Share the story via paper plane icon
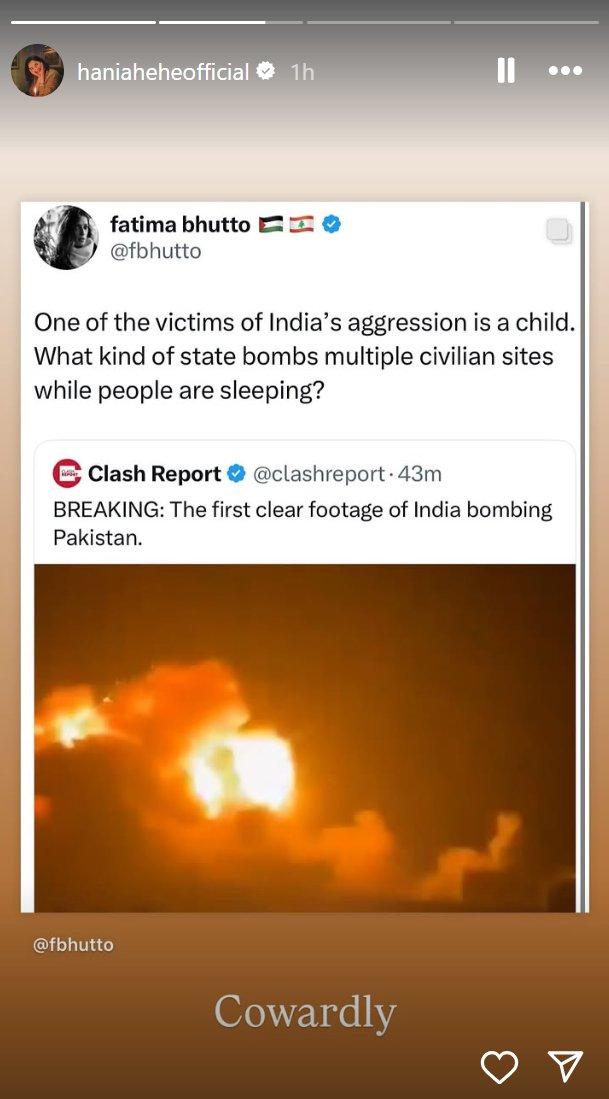Screen dimensions: 609x1099 pyautogui.click(x=566, y=1066)
